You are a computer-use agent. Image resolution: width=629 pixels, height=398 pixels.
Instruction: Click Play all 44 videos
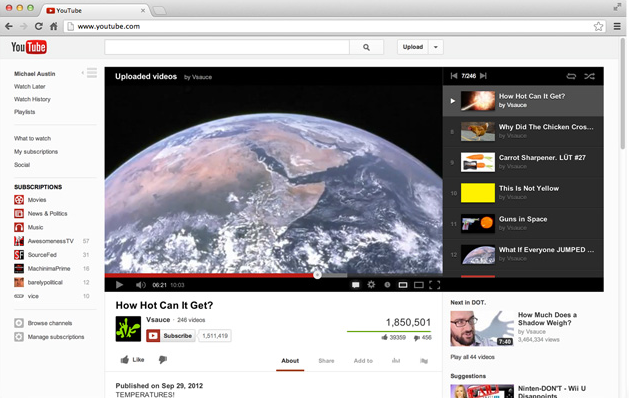pyautogui.click(x=472, y=357)
